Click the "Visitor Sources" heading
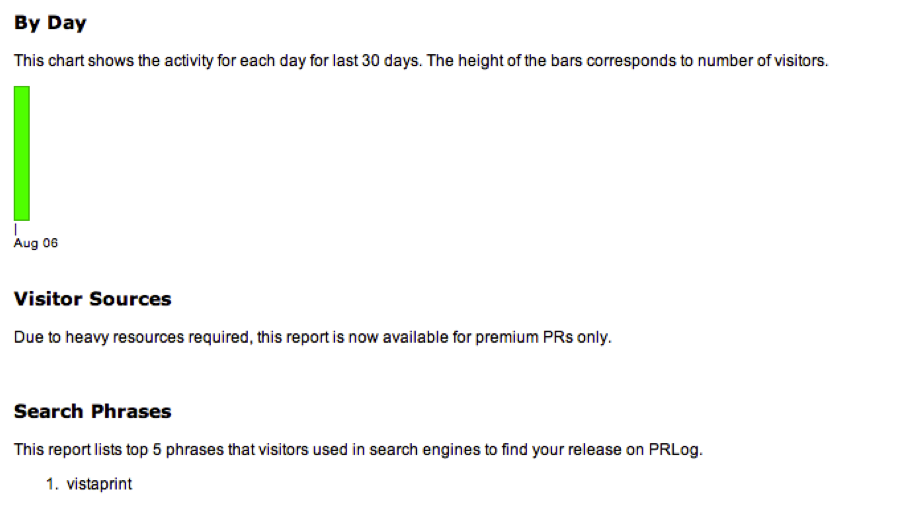 coord(92,299)
